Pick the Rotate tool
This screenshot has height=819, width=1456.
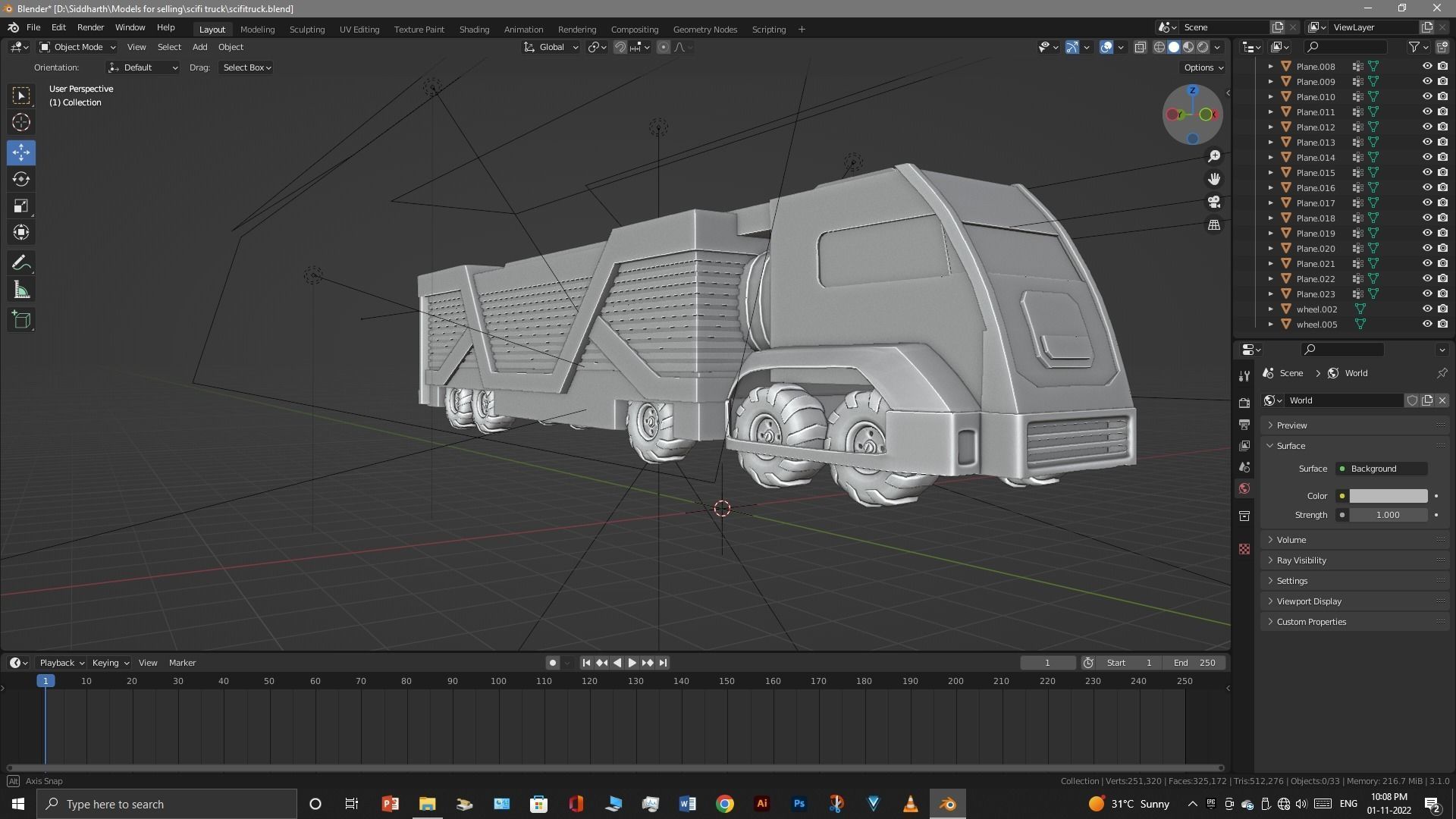(x=21, y=179)
